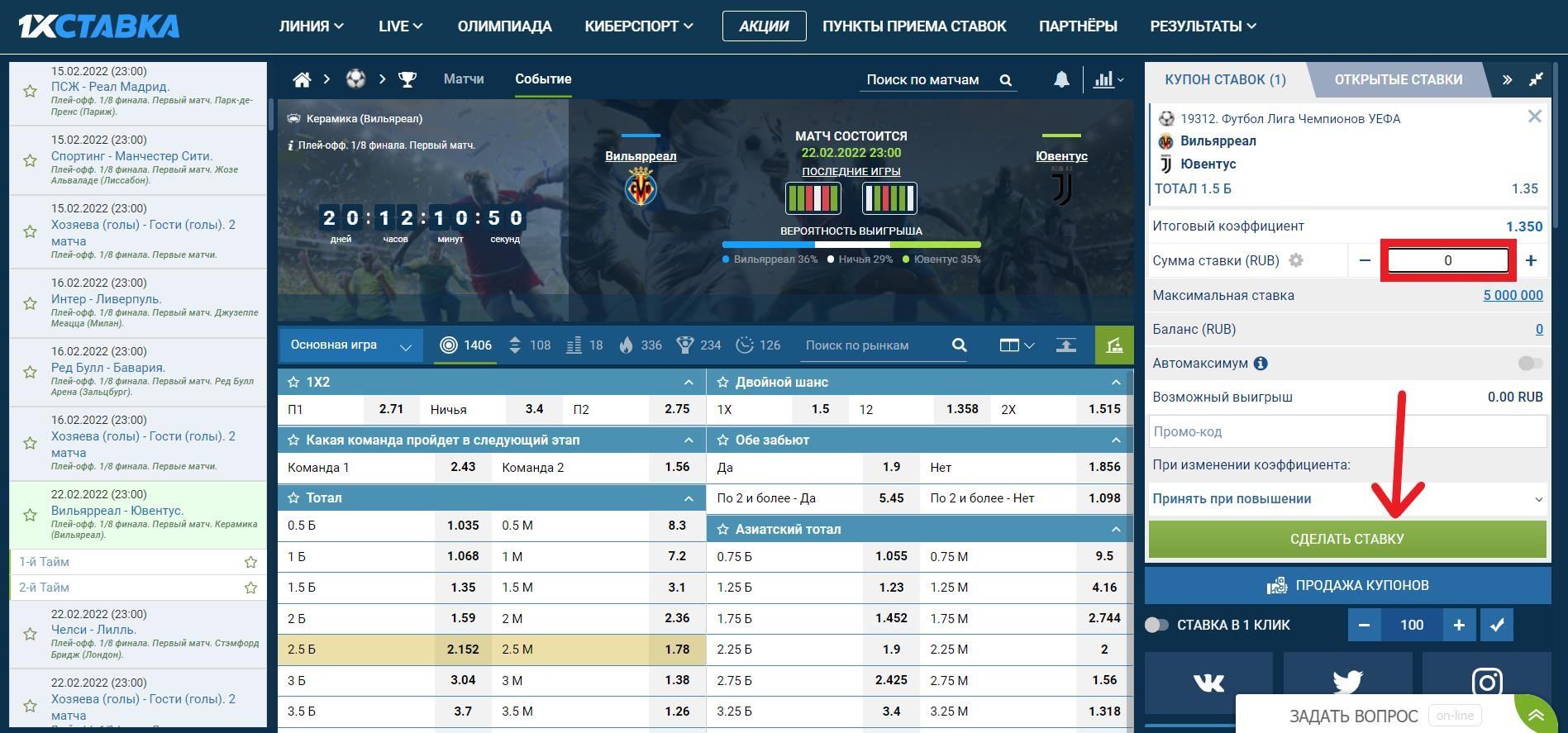
Task: Open the LIVE menu
Action: (400, 26)
